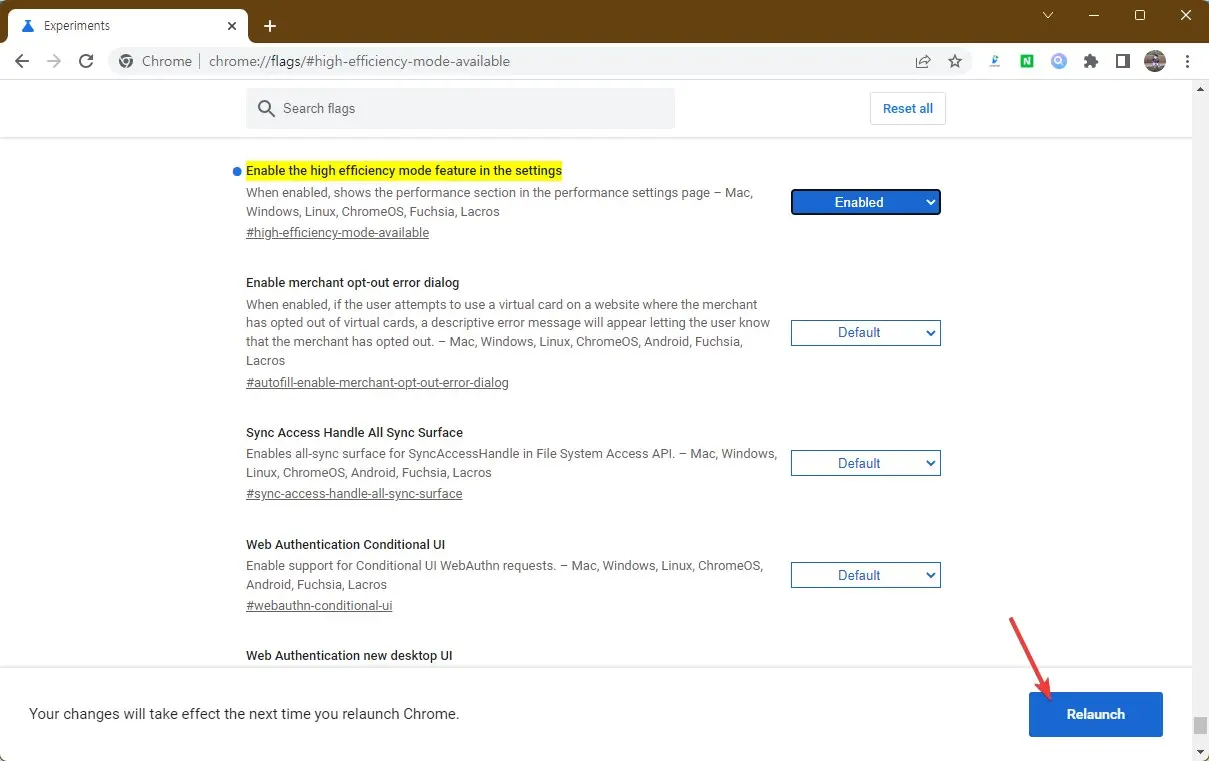Open #high-efficiency-mode-available anchor link
Screen dimensions: 1209x761
coord(337,232)
